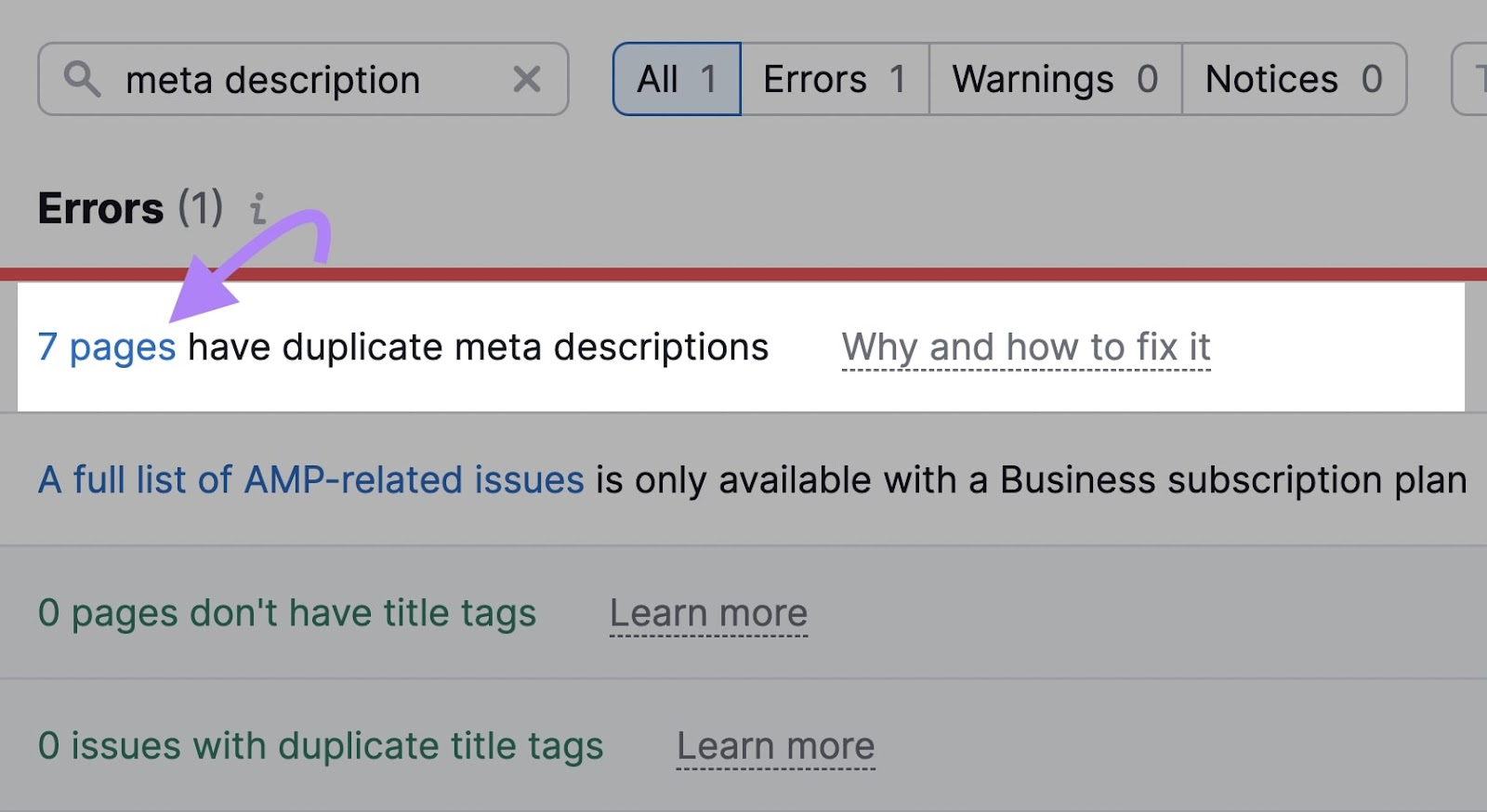
Task: Switch to the Errors filter tab
Action: (834, 80)
